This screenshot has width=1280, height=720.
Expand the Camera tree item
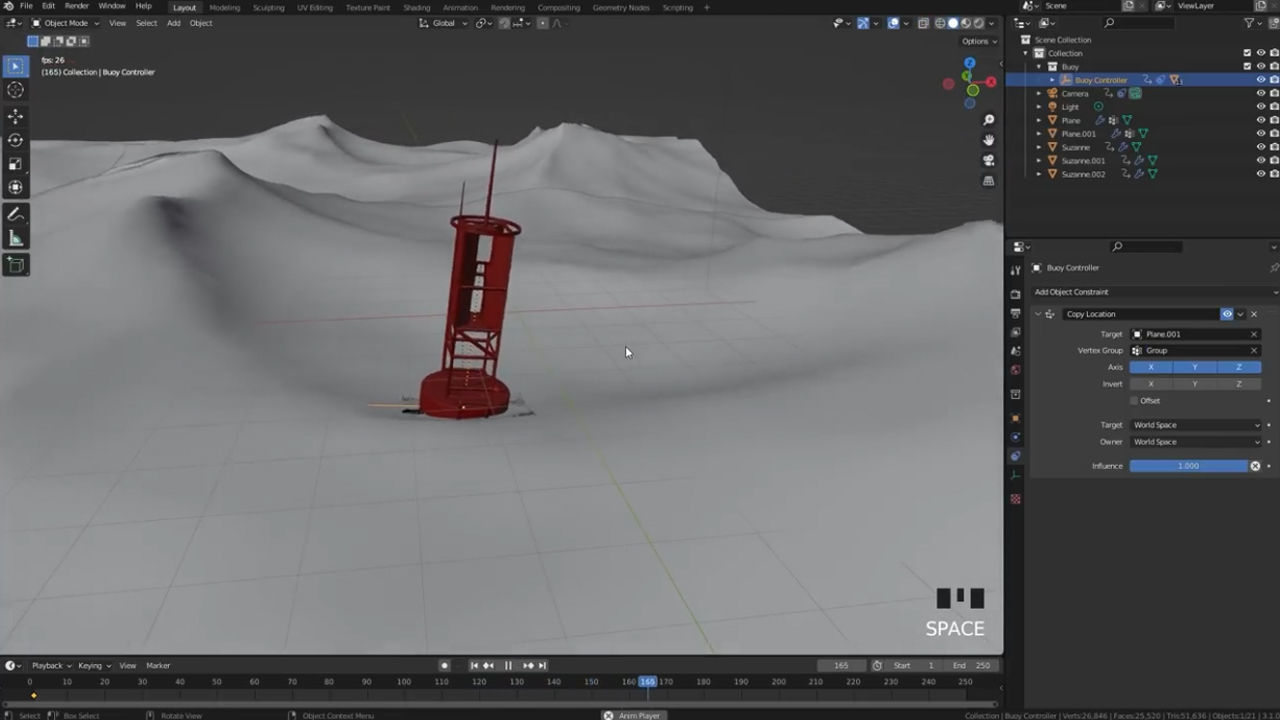1039,93
